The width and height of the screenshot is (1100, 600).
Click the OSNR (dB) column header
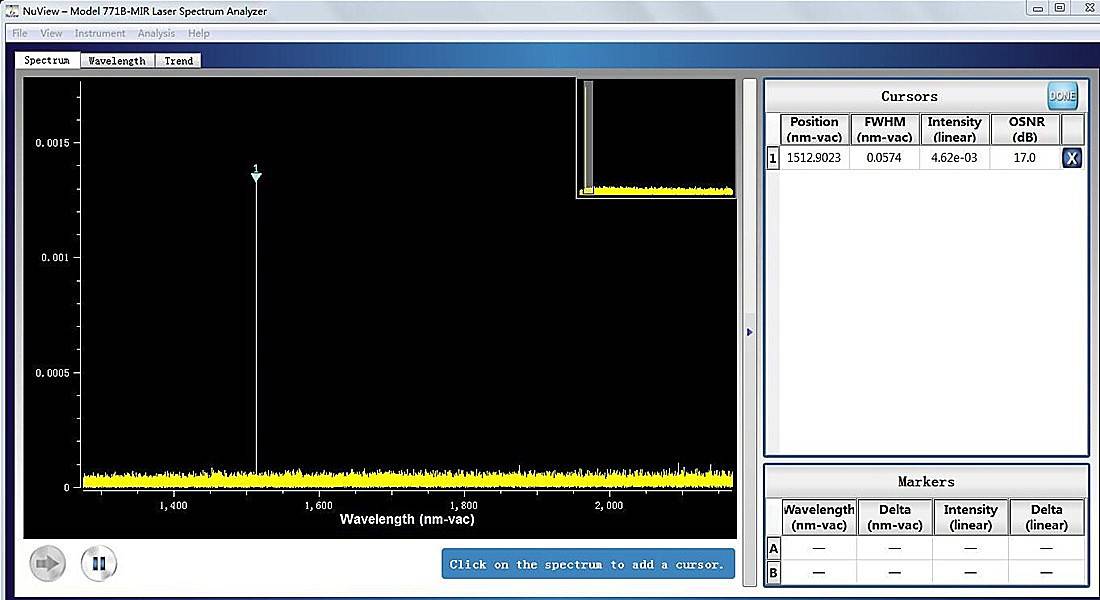[x=1025, y=129]
